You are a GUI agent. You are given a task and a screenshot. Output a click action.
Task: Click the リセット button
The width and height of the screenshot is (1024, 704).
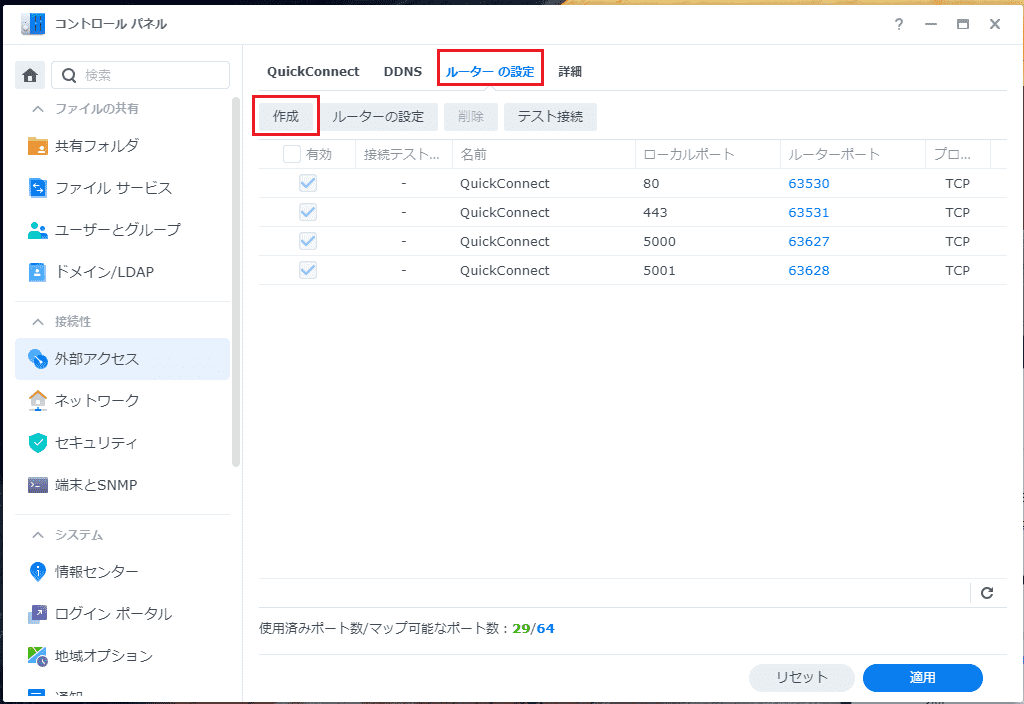point(801,677)
